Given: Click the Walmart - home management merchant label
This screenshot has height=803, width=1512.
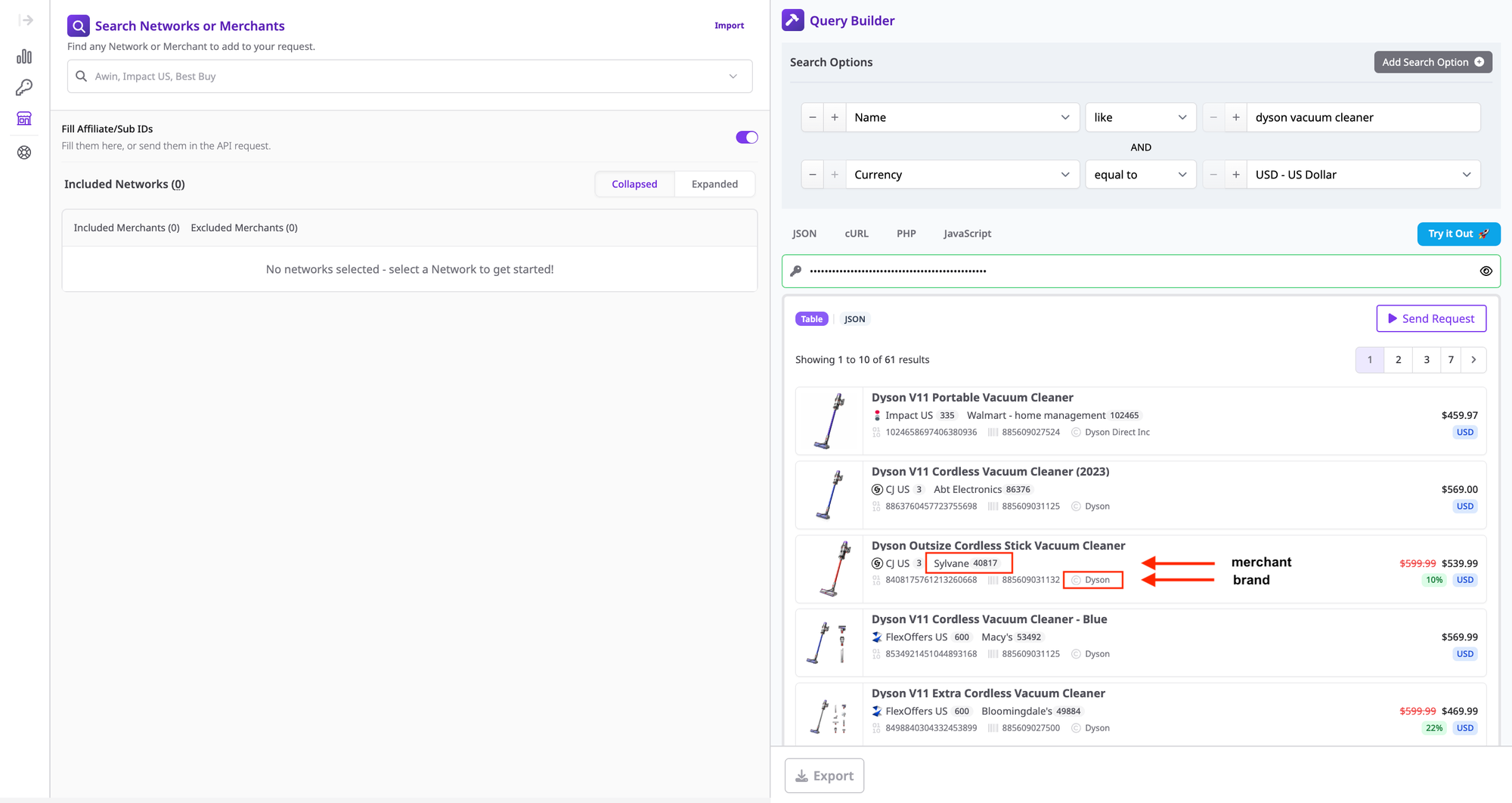Looking at the screenshot, I should tap(1053, 416).
